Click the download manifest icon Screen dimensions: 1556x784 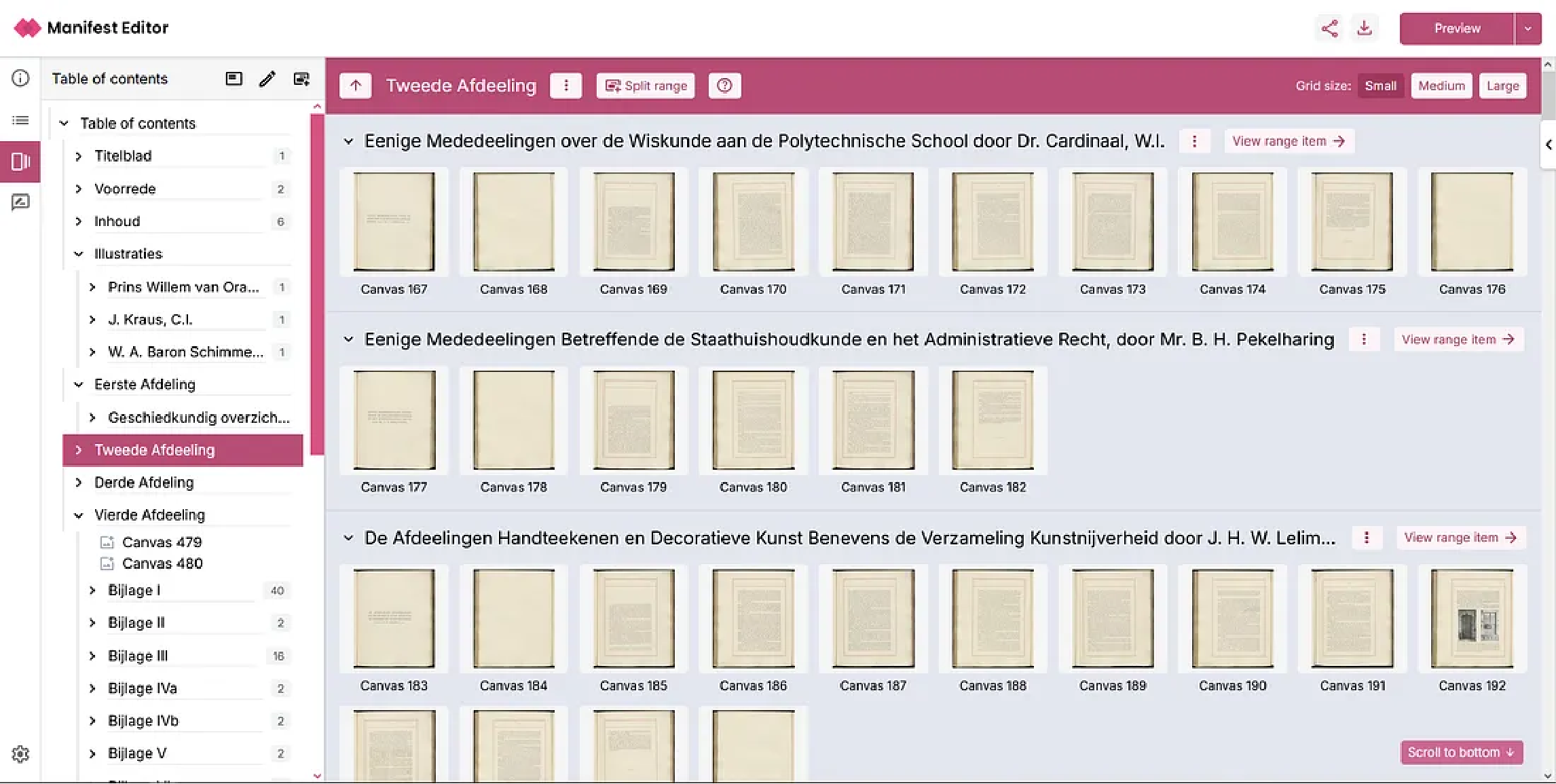tap(1365, 28)
